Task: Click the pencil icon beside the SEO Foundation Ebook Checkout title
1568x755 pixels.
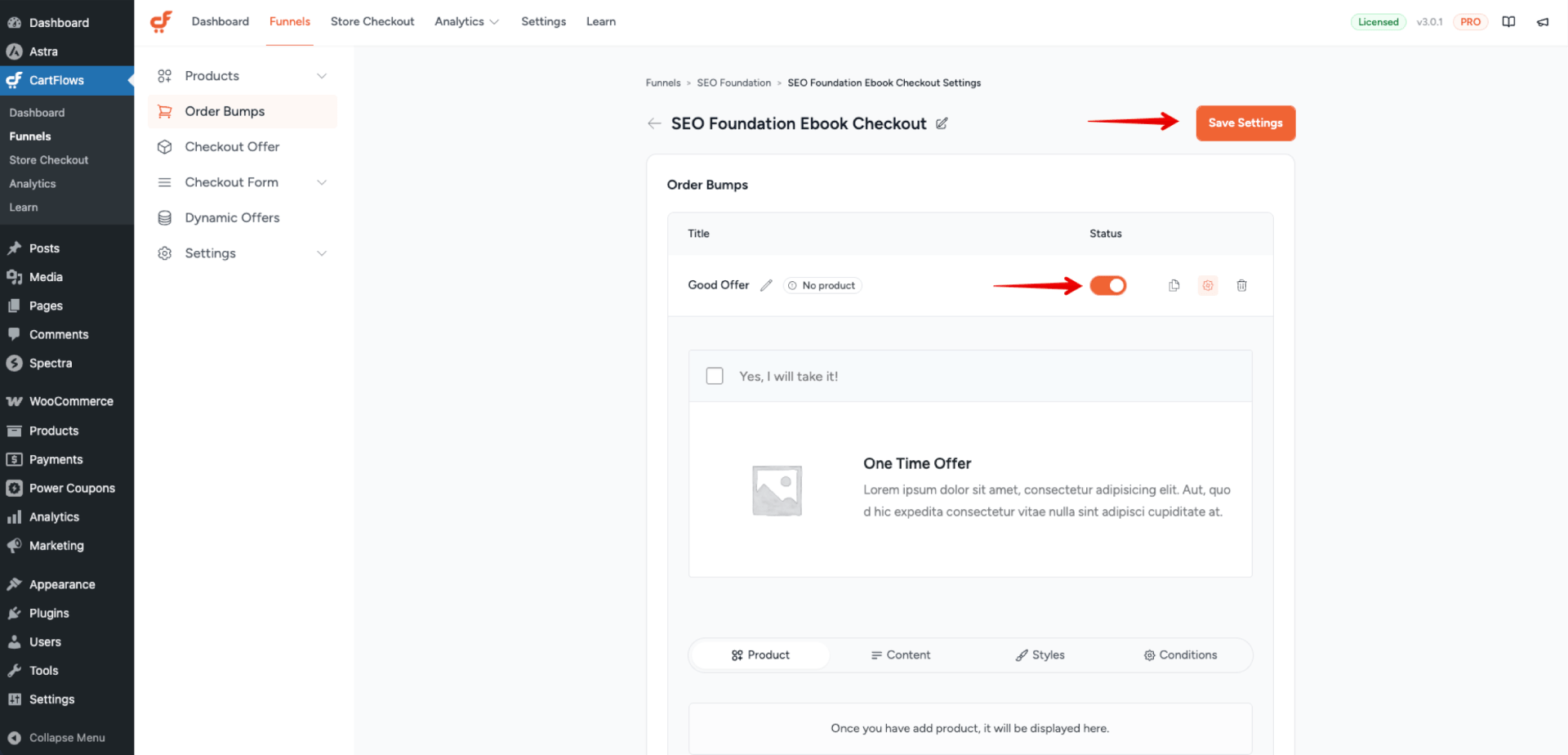Action: tap(942, 123)
